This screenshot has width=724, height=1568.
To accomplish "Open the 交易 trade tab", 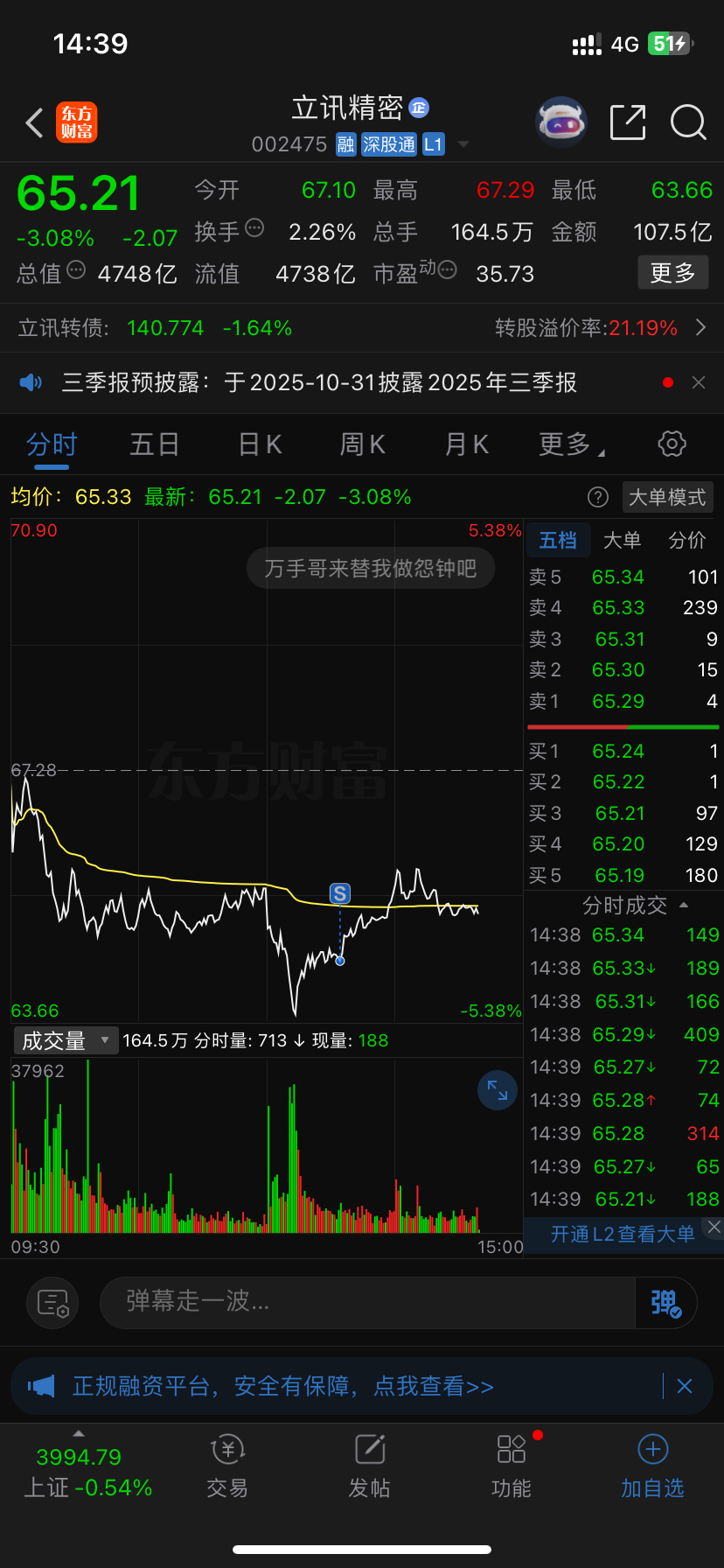I will click(227, 1466).
